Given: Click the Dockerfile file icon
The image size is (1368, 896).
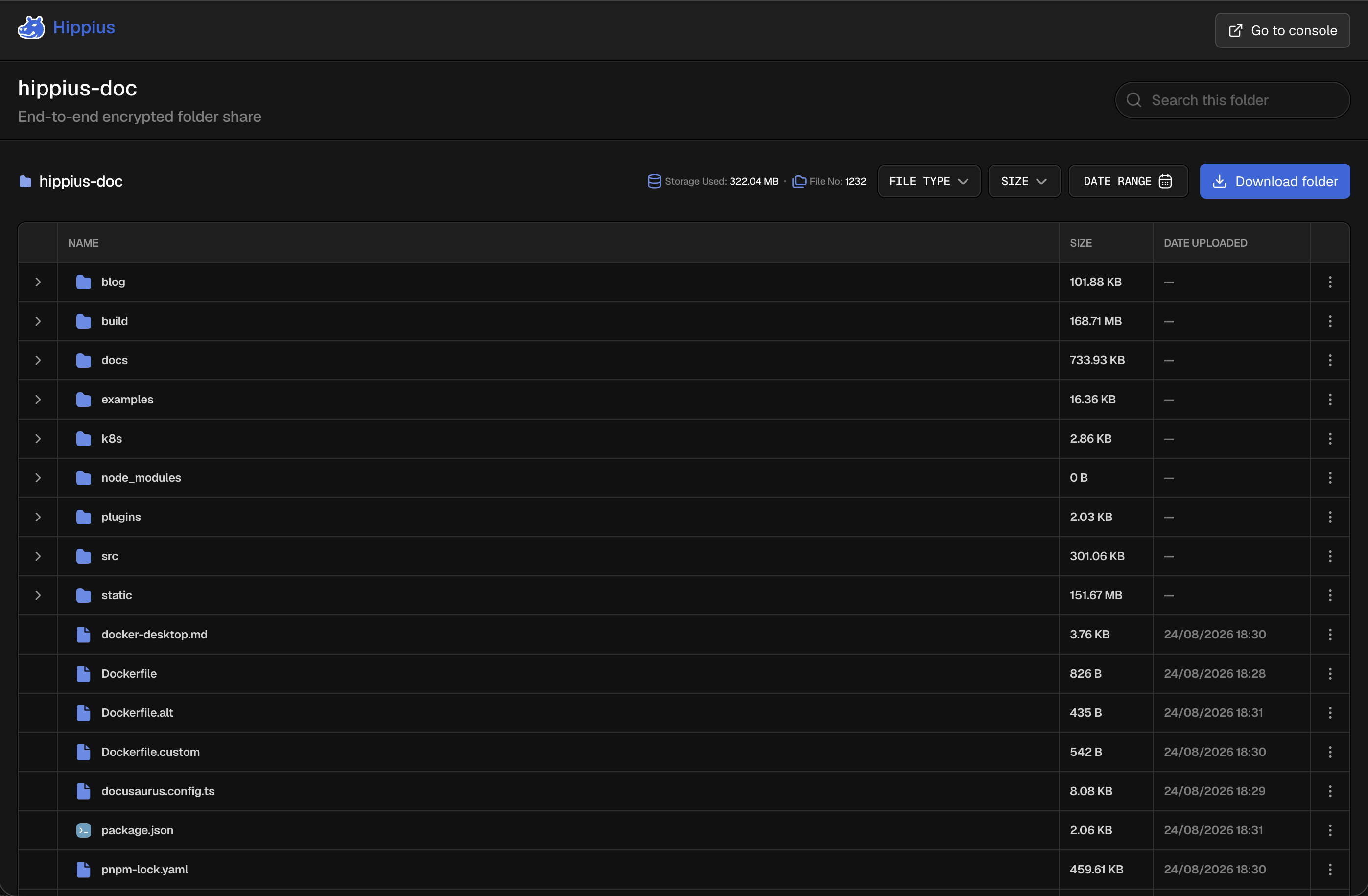Looking at the screenshot, I should [84, 674].
